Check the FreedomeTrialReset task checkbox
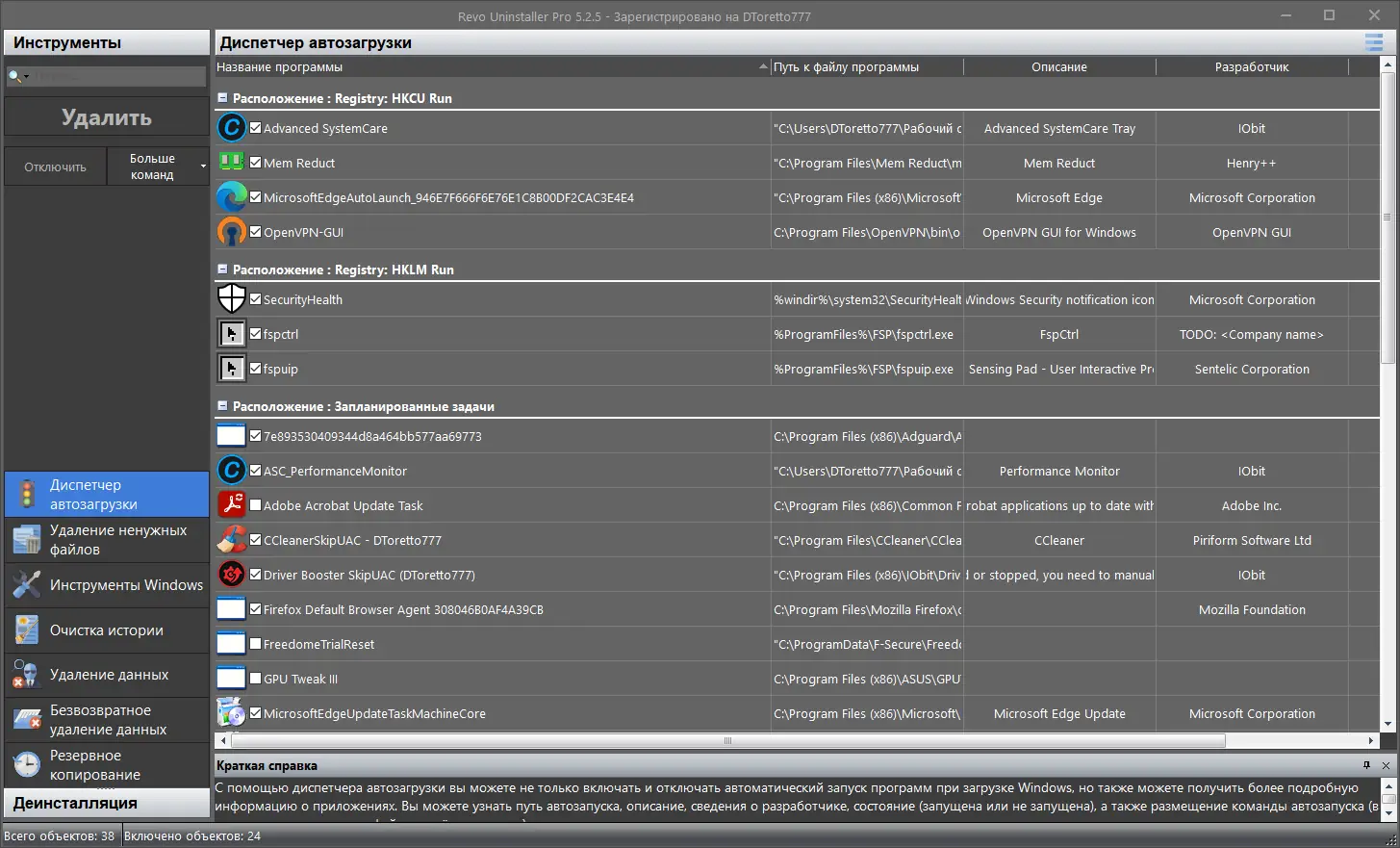1400x848 pixels. 256,644
